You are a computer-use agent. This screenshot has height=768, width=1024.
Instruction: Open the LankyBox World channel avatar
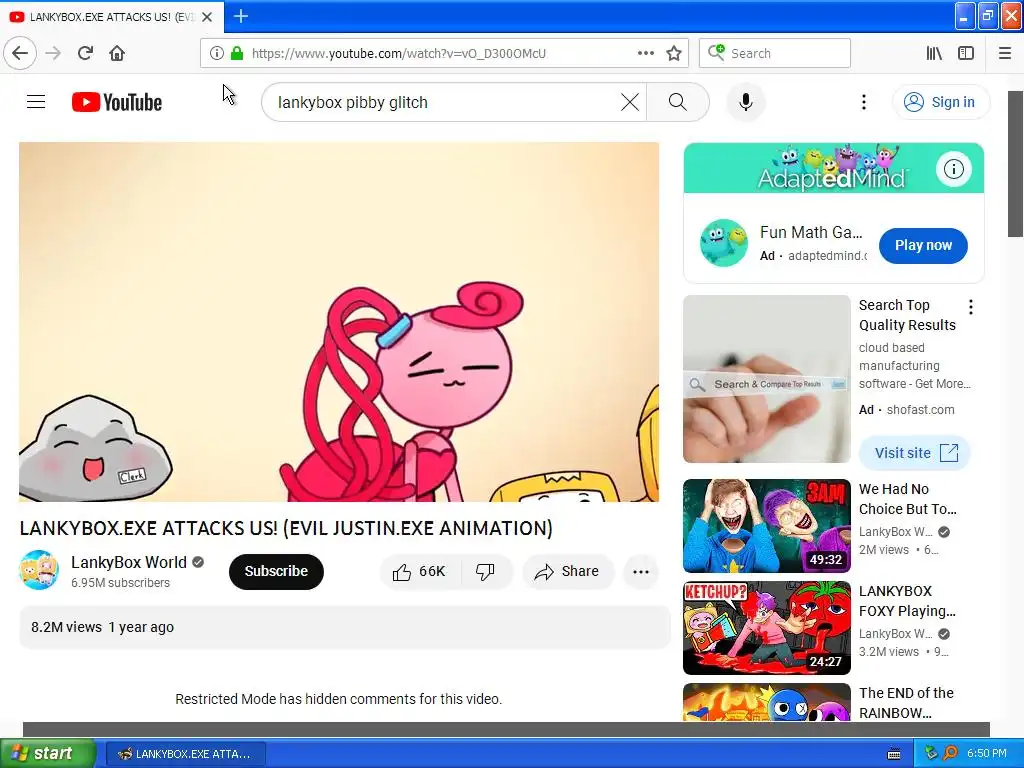tap(39, 570)
